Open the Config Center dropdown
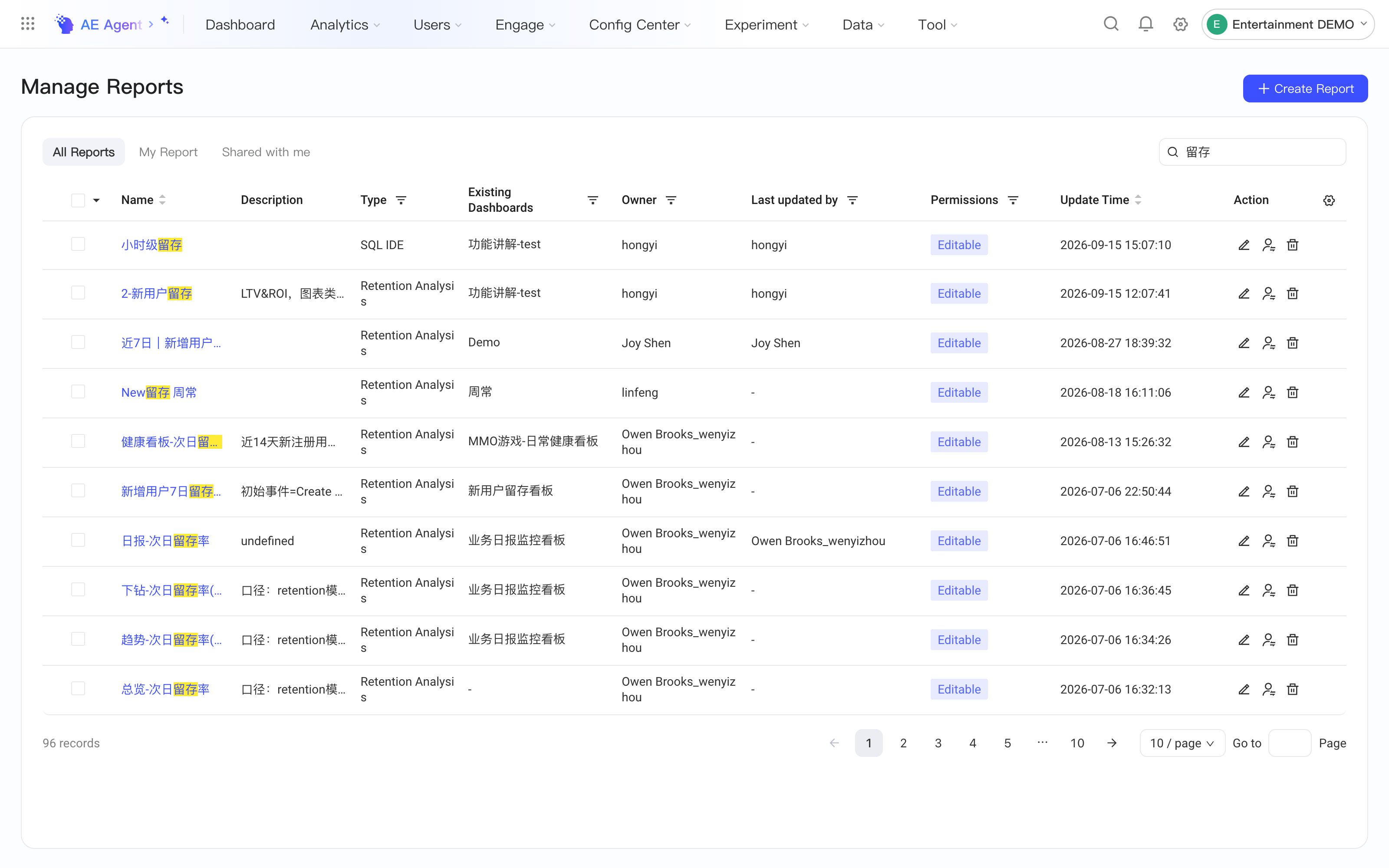Image resolution: width=1389 pixels, height=868 pixels. pos(640,25)
